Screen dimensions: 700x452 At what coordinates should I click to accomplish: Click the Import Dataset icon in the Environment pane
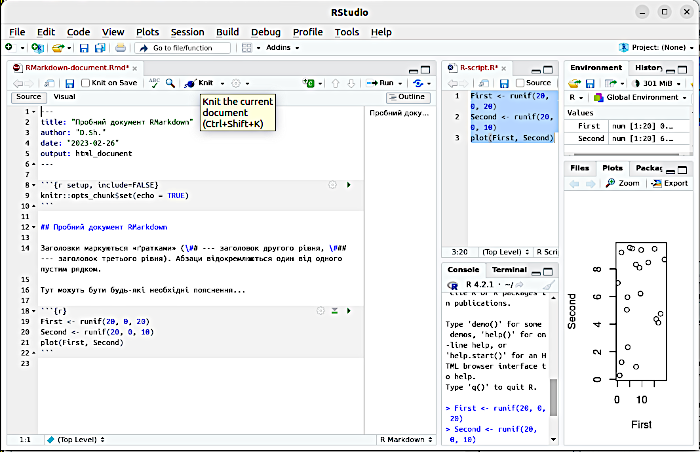(610, 83)
